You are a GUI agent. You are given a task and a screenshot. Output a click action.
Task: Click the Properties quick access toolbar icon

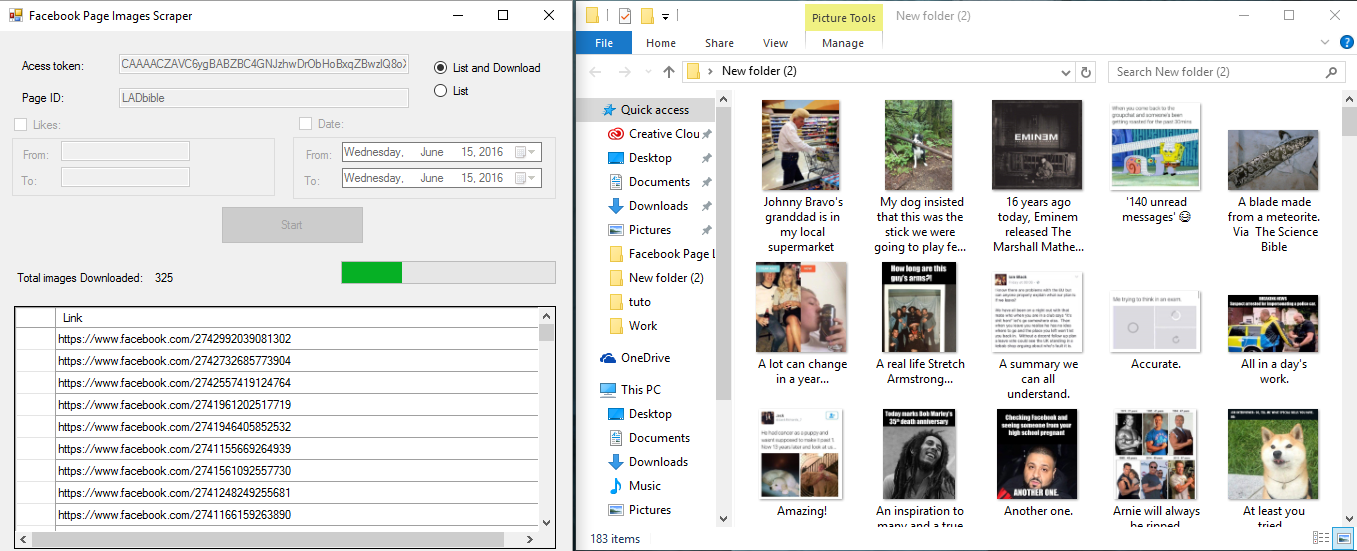[x=625, y=15]
